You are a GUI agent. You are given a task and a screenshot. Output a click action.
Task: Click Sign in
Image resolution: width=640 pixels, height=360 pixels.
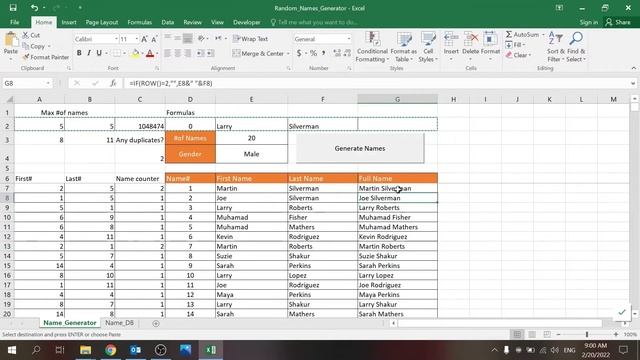(589, 22)
